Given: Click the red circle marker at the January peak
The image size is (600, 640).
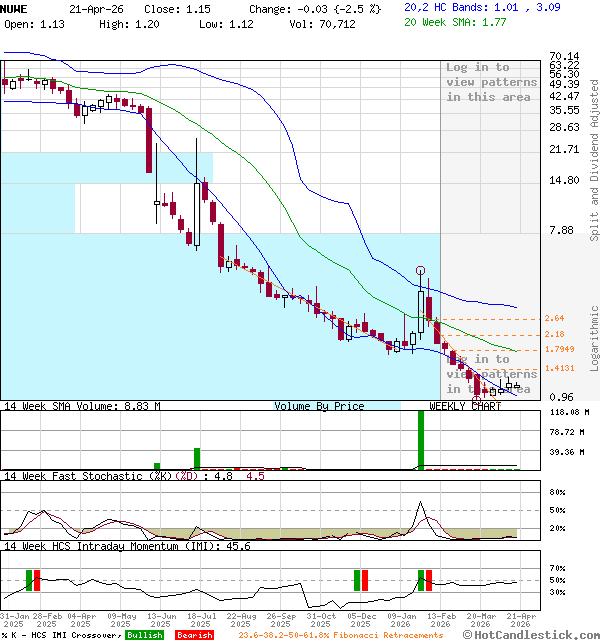Looking at the screenshot, I should pos(421,270).
